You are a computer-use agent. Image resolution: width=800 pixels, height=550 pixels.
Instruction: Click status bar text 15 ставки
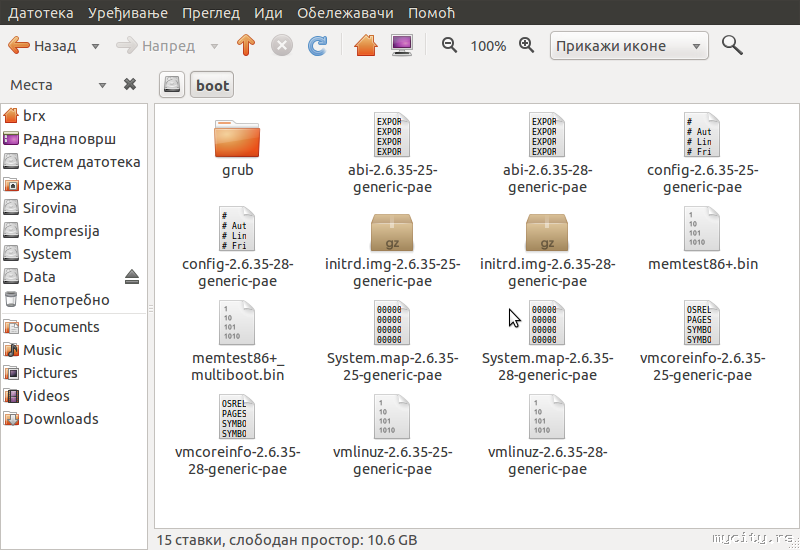click(x=189, y=540)
